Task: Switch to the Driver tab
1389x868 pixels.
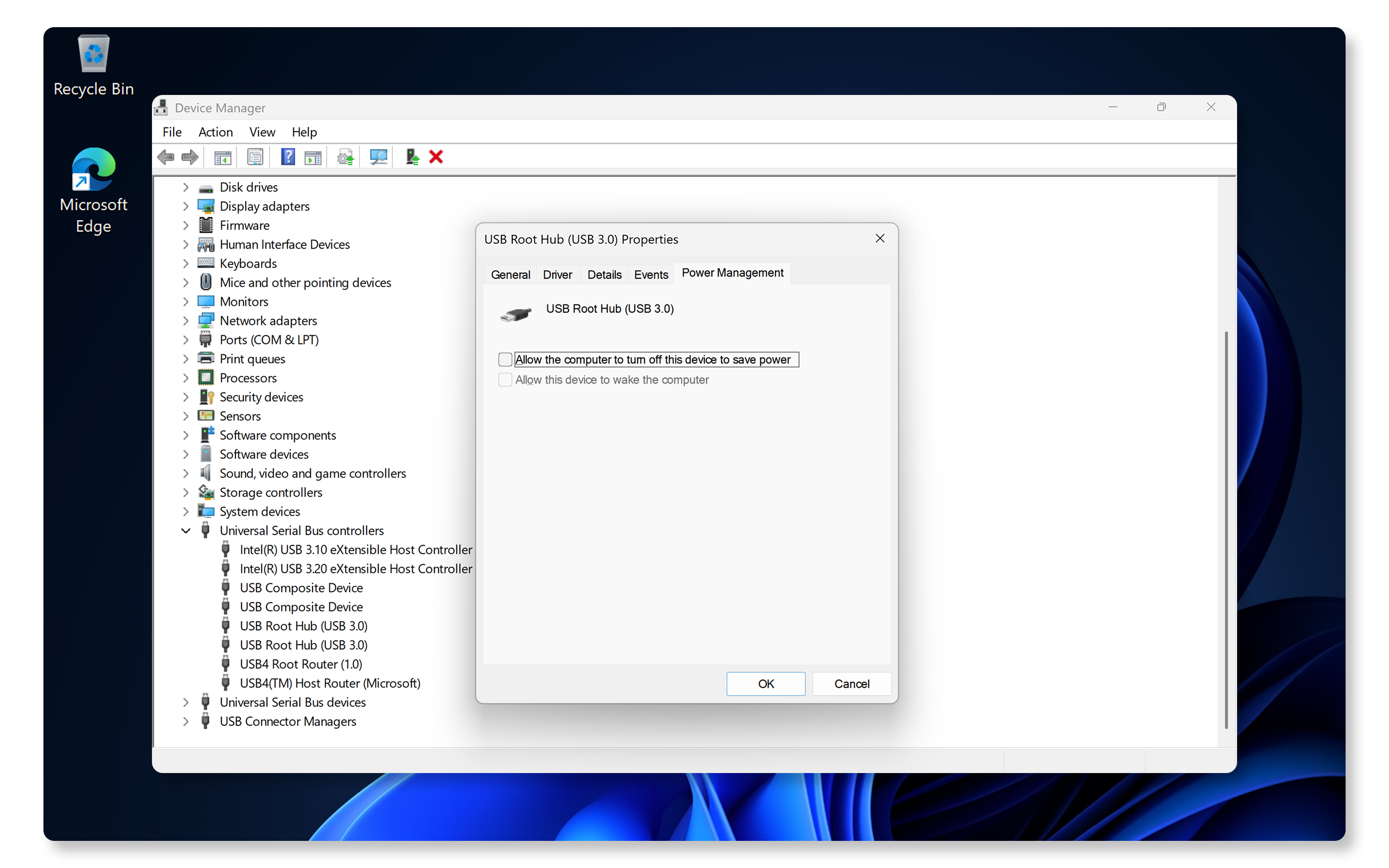Action: (x=557, y=275)
